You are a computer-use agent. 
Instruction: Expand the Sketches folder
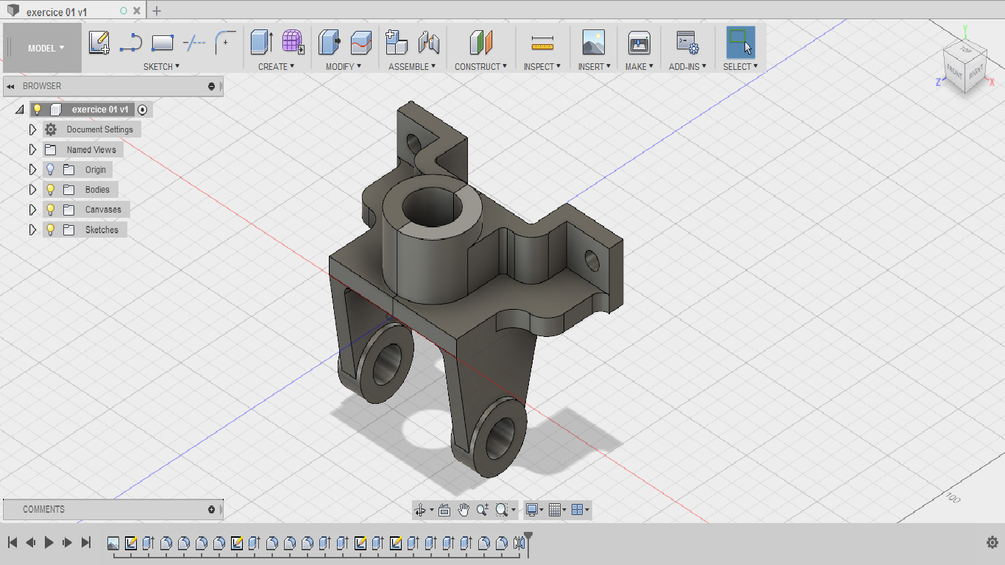click(32, 229)
